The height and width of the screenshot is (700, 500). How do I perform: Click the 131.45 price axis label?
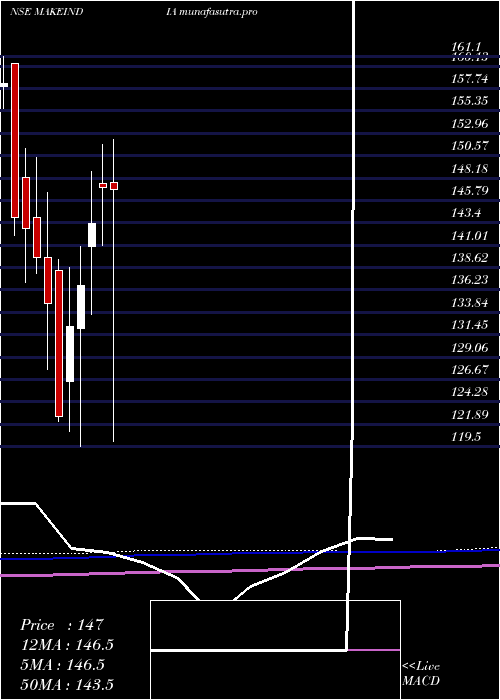point(469,325)
